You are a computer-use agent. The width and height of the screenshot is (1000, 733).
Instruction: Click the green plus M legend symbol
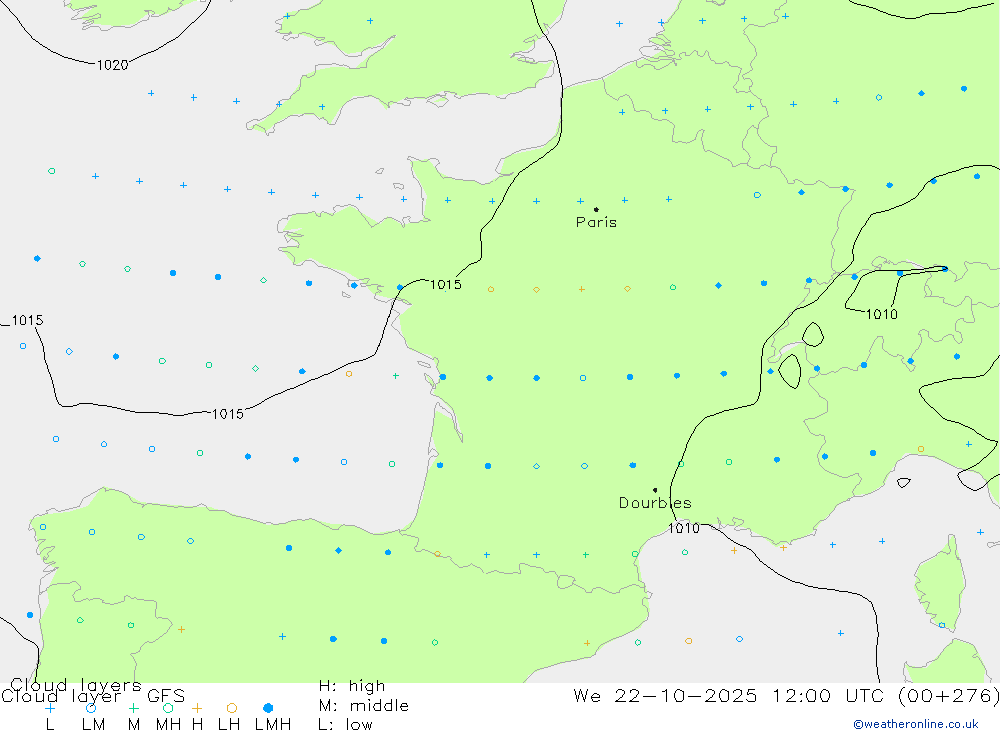tap(133, 708)
